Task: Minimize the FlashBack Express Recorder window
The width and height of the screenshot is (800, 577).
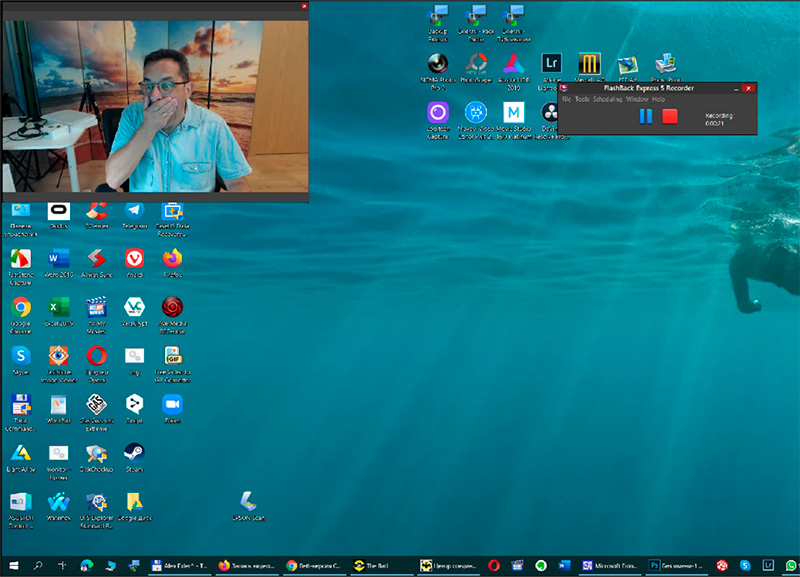Action: point(734,89)
